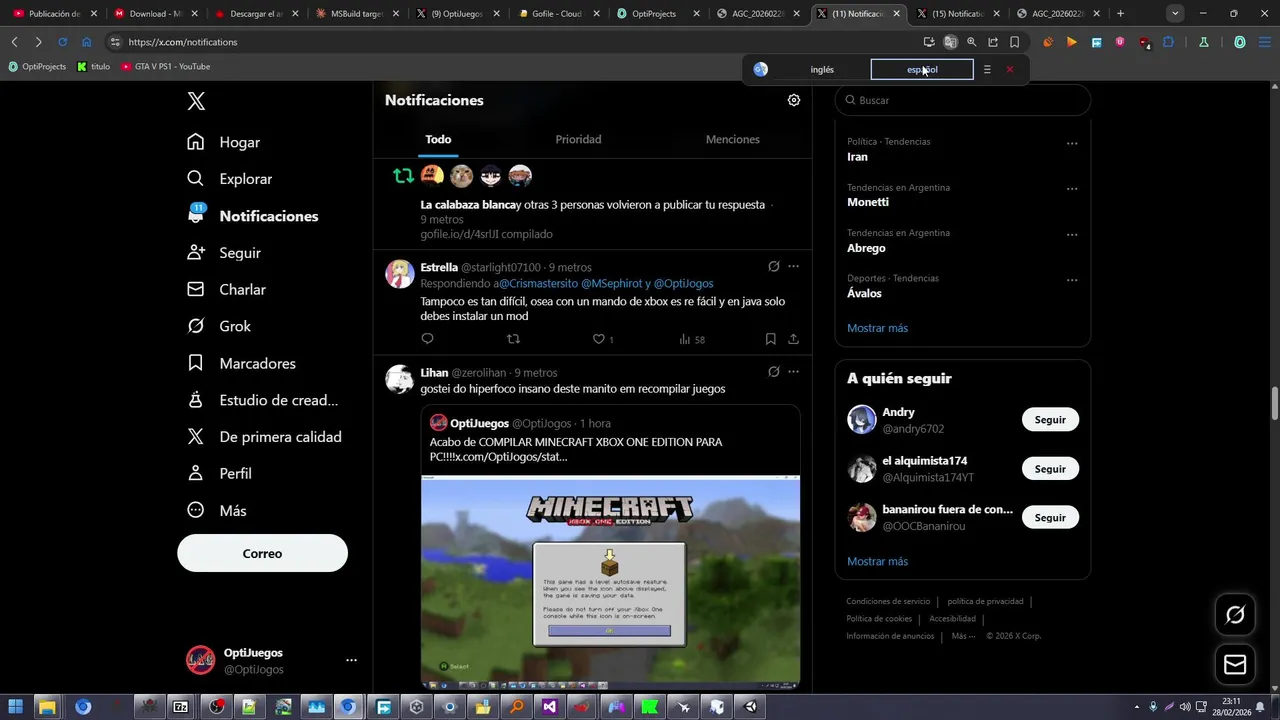Open more menu on Lihan's post
This screenshot has width=1280, height=720.
click(x=794, y=372)
